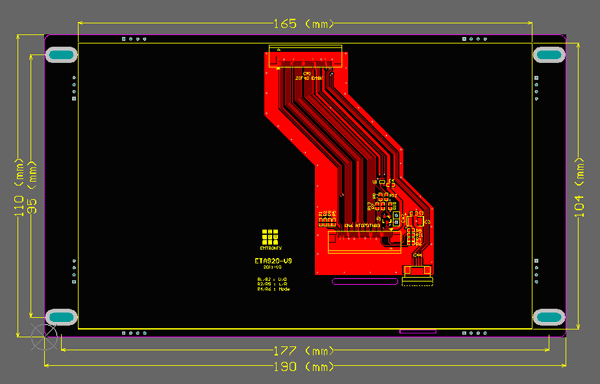The height and width of the screenshot is (384, 600).
Task: Click the 104 (mm) dimension on the right
Action: point(580,187)
